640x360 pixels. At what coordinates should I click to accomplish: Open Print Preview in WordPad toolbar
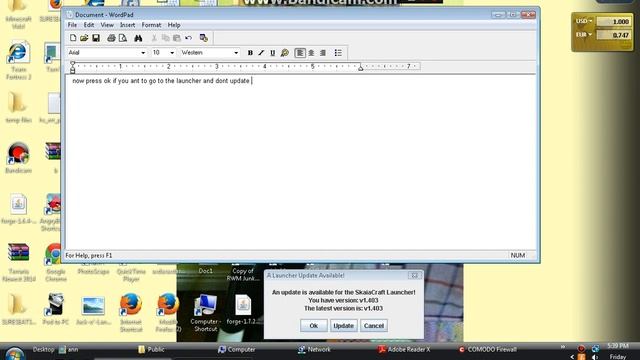tap(122, 38)
